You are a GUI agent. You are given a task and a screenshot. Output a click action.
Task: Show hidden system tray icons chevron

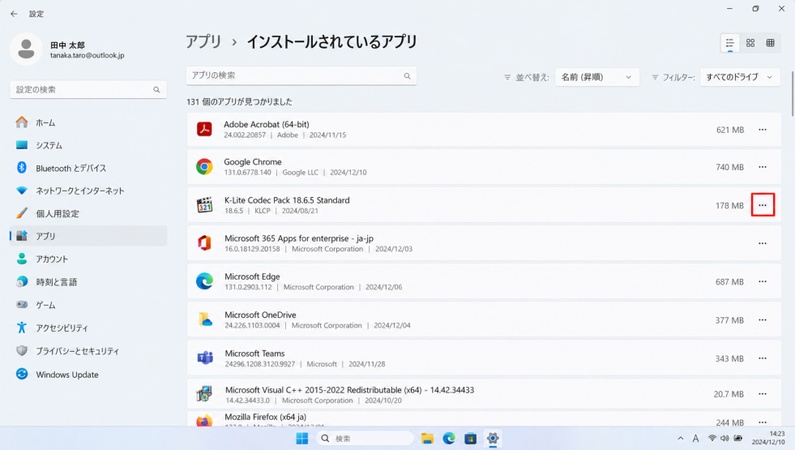coord(680,438)
